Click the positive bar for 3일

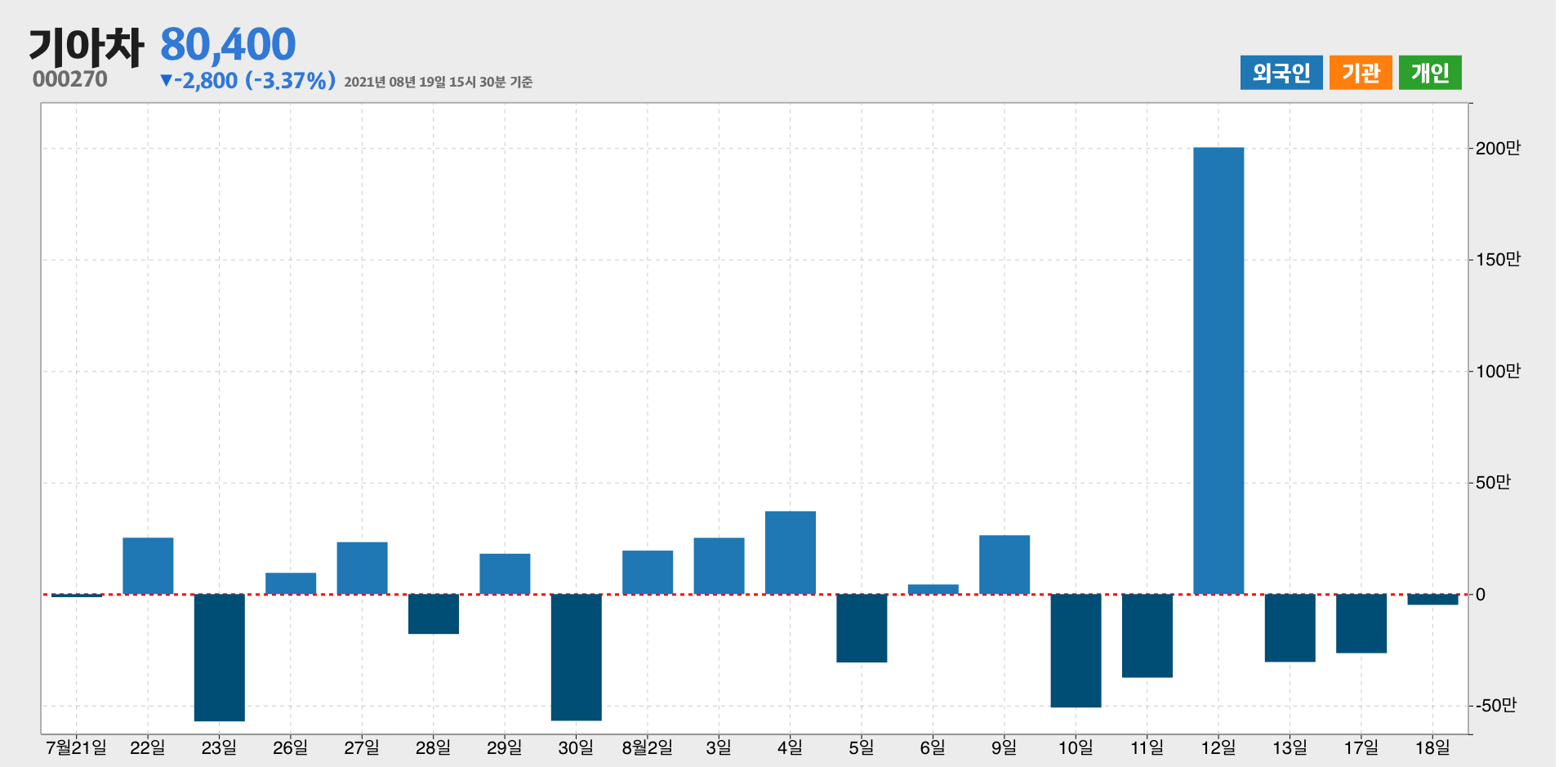(x=719, y=566)
